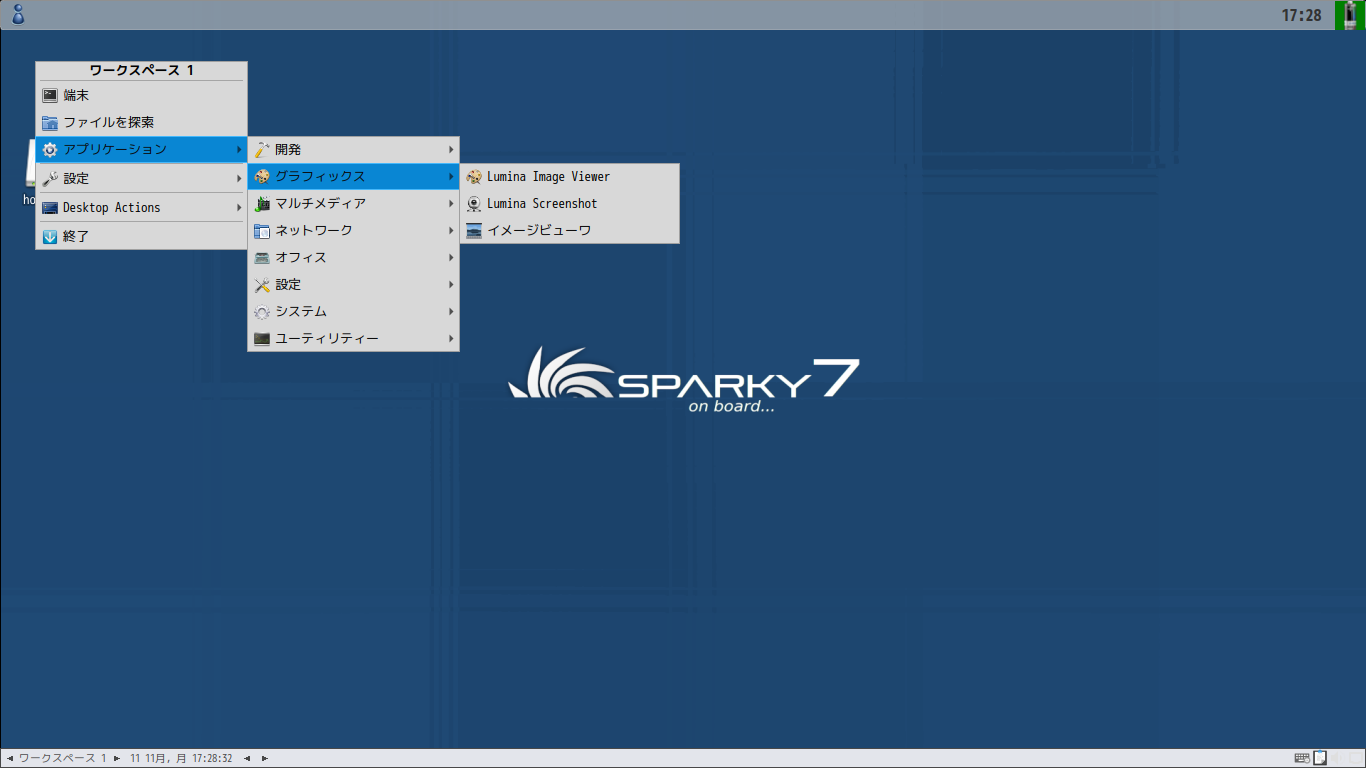Expand the マルチメディア submenu arrow
Screen dimensions: 1366x768
tap(451, 204)
